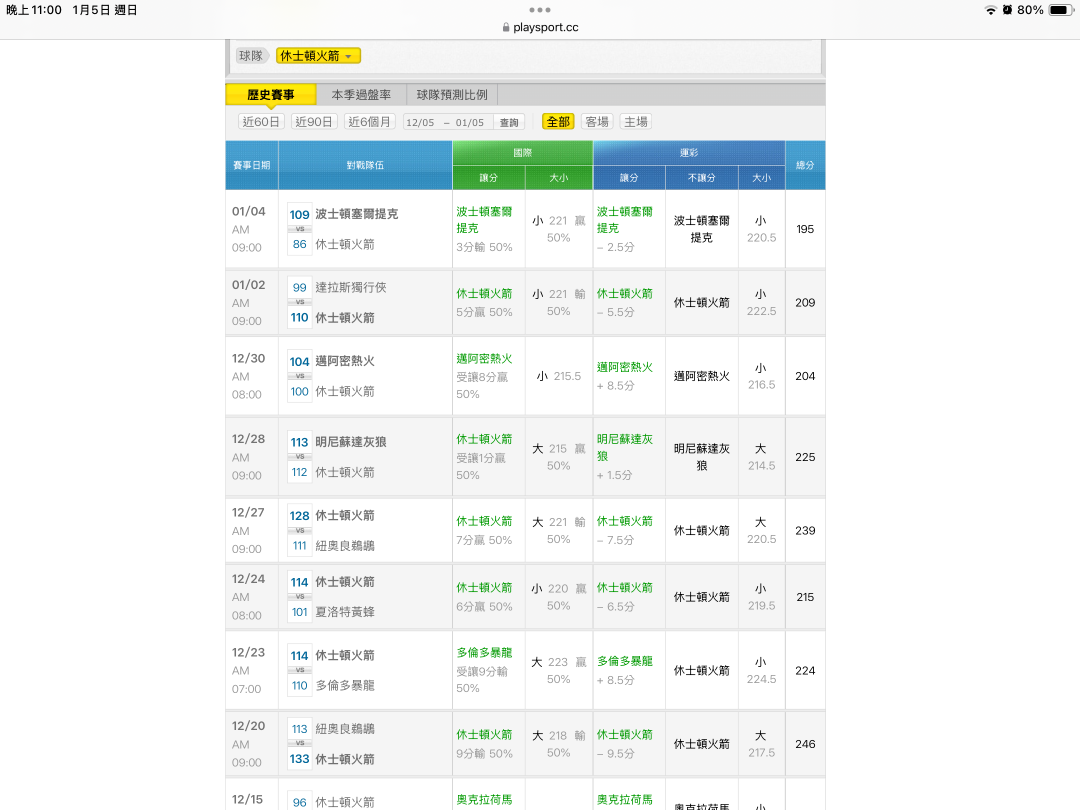This screenshot has height=810, width=1080.
Task: Tap the Wi-Fi status icon
Action: 990,10
